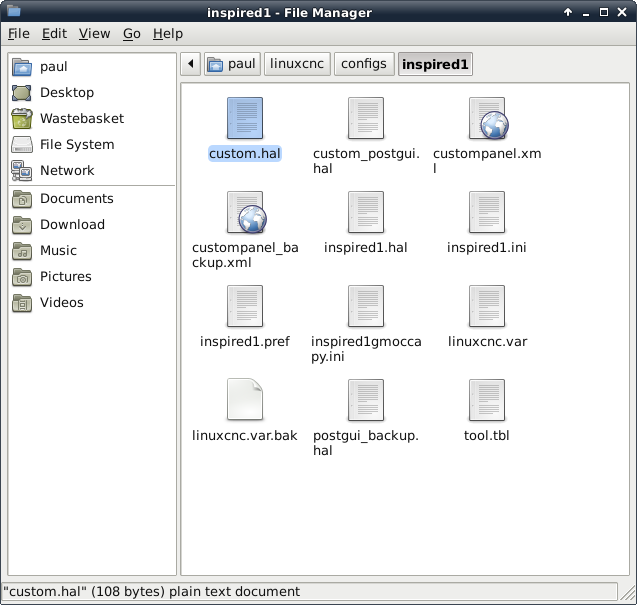Open Pictures folder in sidebar
Screen dimensions: 637x605
tap(92, 277)
